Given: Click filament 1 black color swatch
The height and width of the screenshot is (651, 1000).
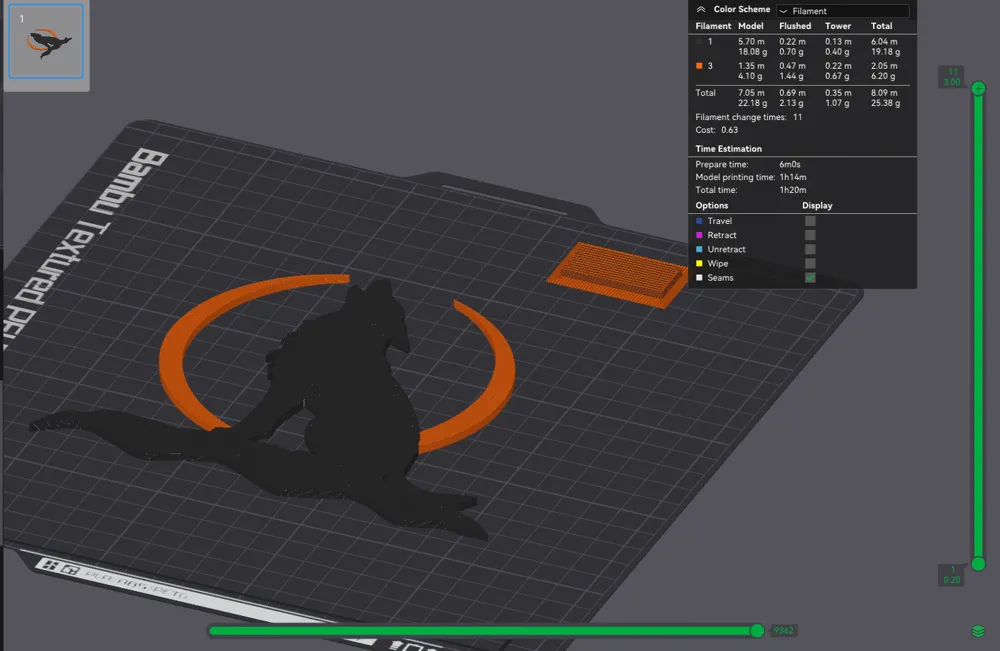Looking at the screenshot, I should [699, 41].
